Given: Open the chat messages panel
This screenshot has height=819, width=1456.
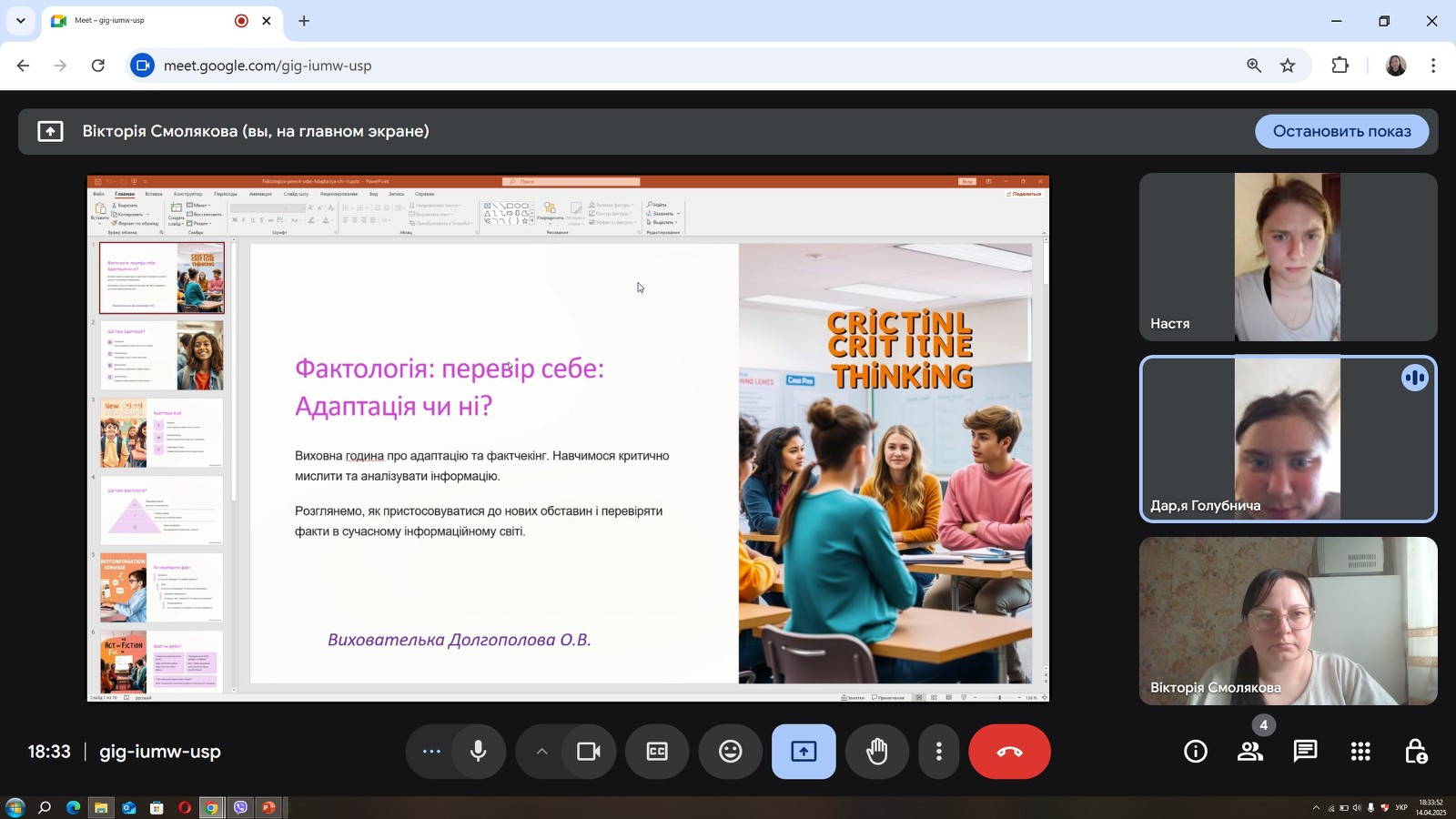Looking at the screenshot, I should 1306,752.
